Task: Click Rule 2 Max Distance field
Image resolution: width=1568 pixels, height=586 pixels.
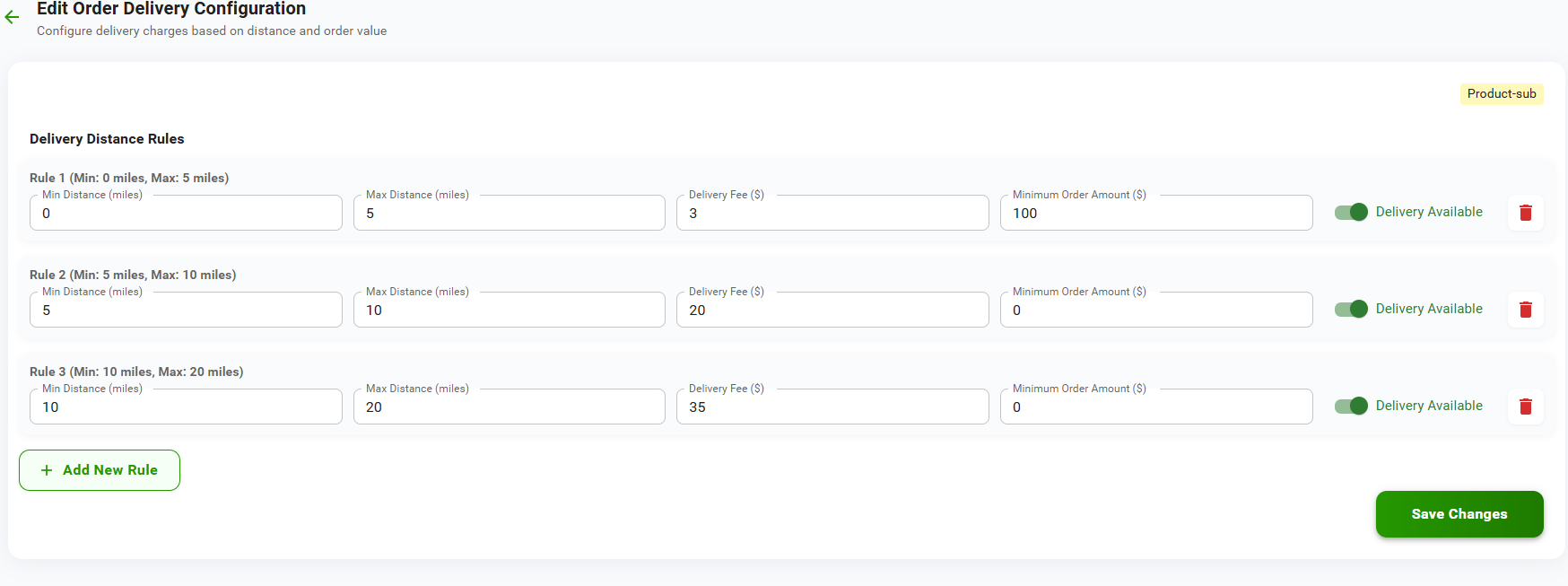Action: click(509, 310)
